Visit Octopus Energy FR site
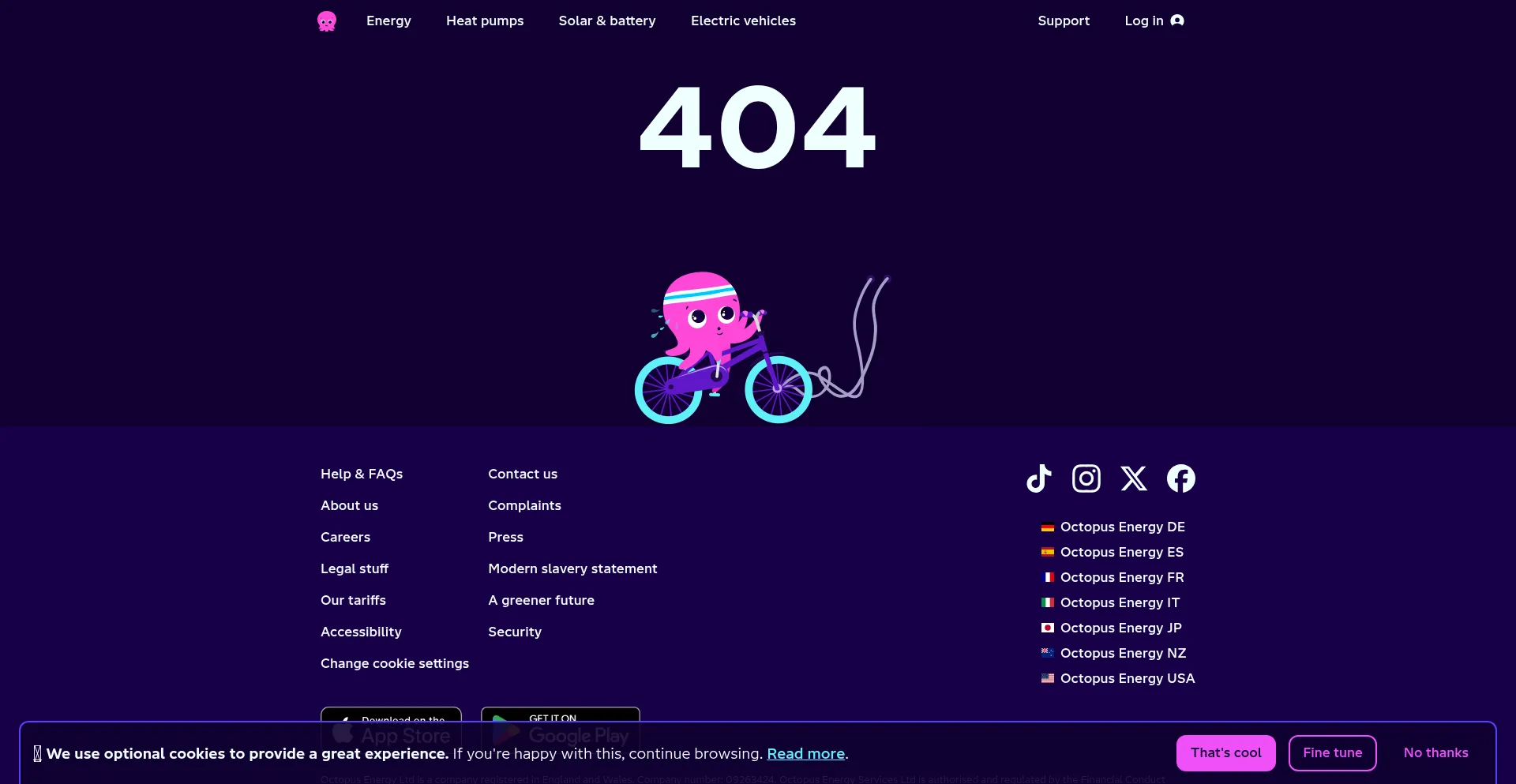1516x784 pixels. [1122, 577]
